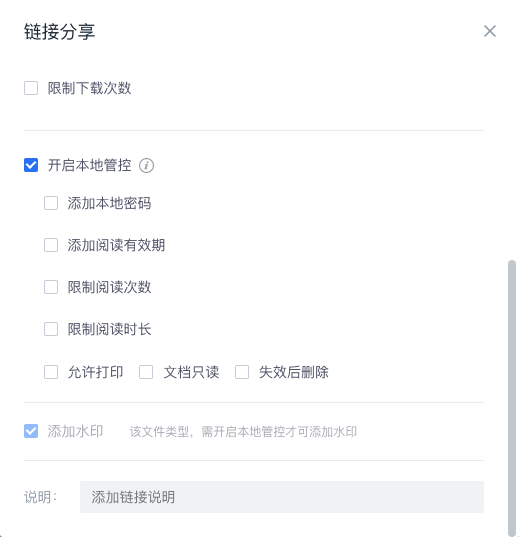Close the 链接分享 dialog
Screen dimensions: 519x537
pos(490,31)
